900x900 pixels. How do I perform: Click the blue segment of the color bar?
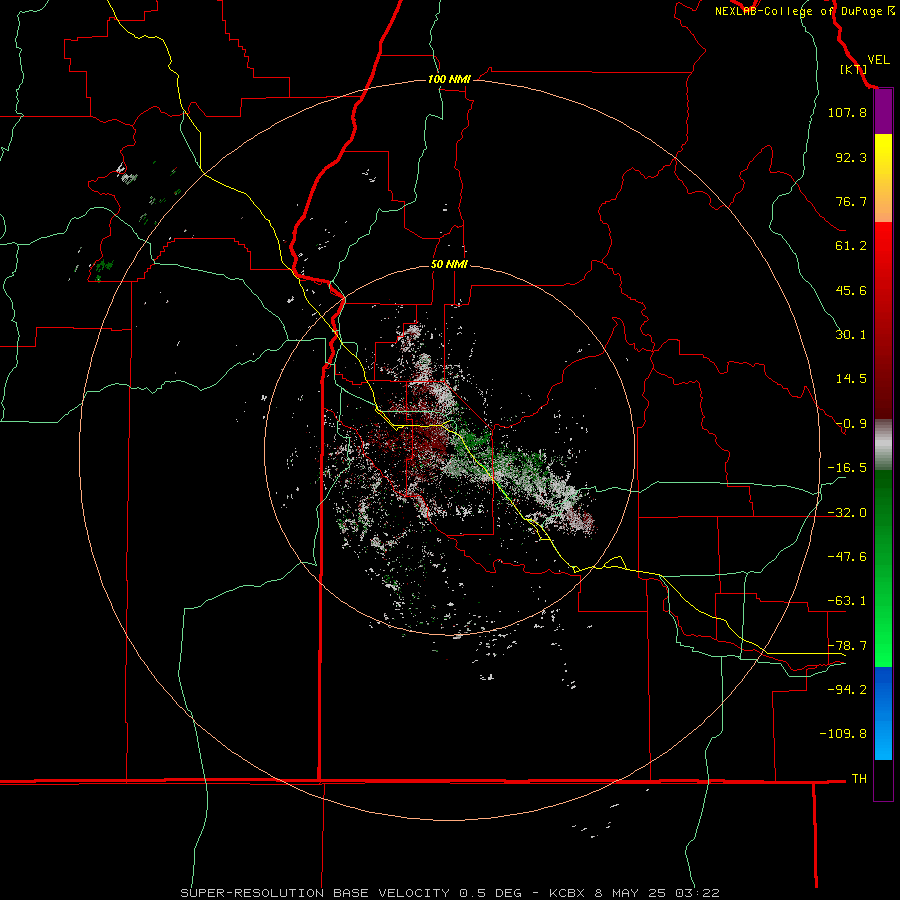tap(883, 713)
